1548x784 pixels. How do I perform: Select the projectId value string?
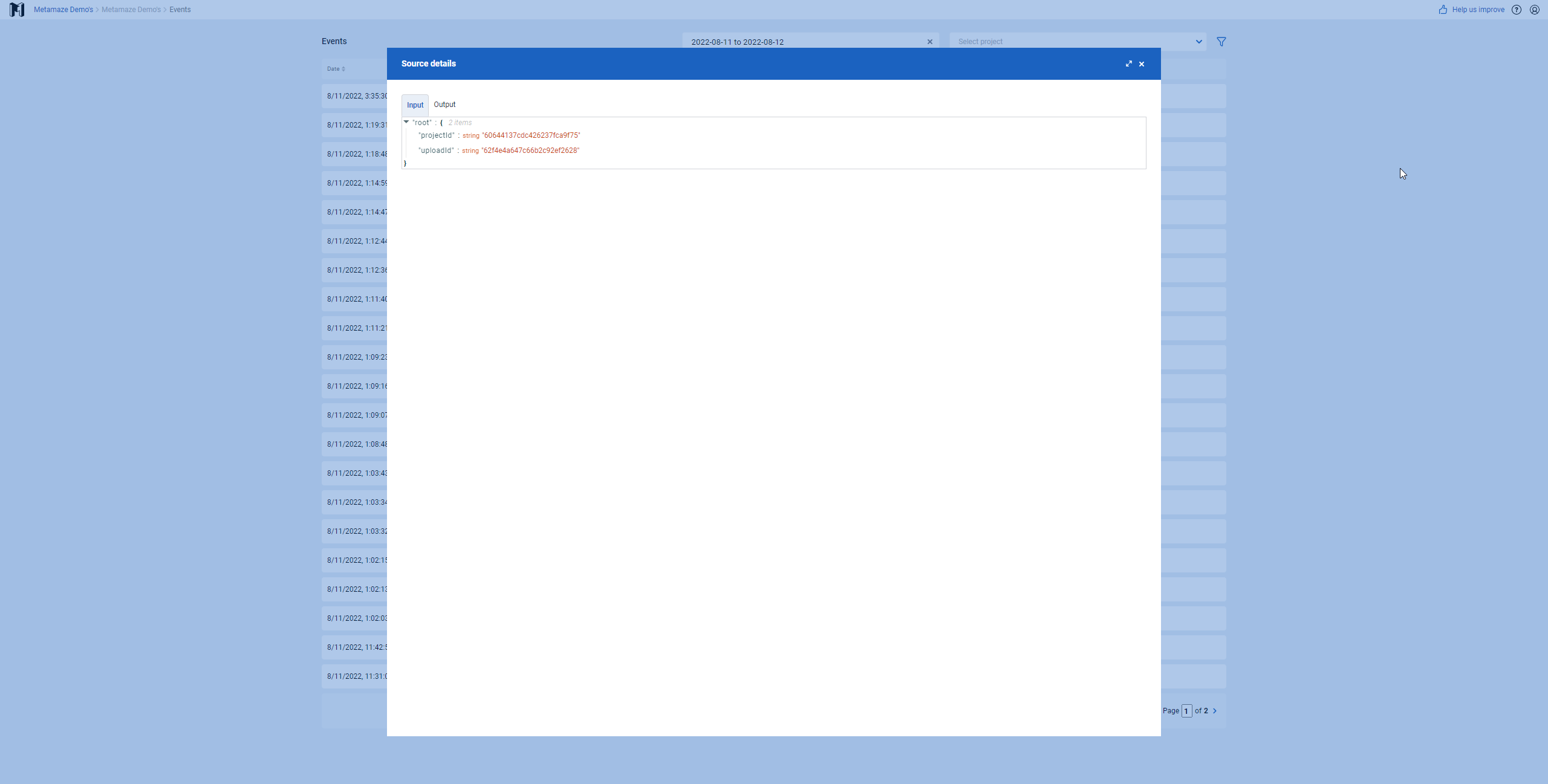point(531,135)
